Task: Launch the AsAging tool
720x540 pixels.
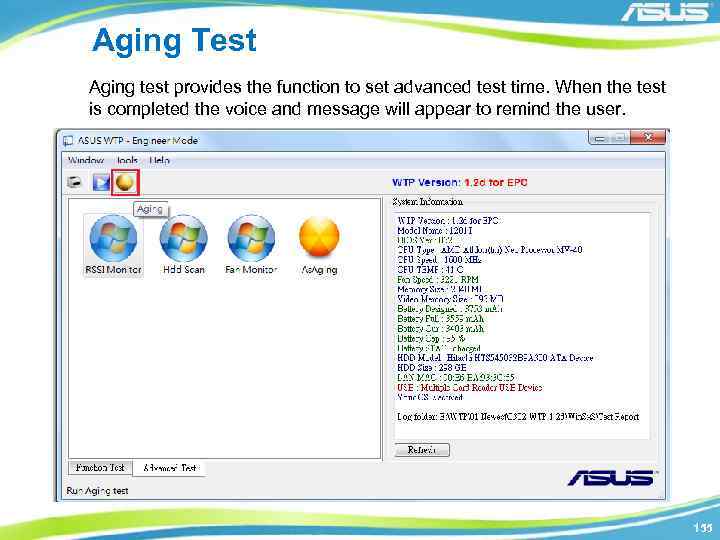Action: tap(319, 246)
